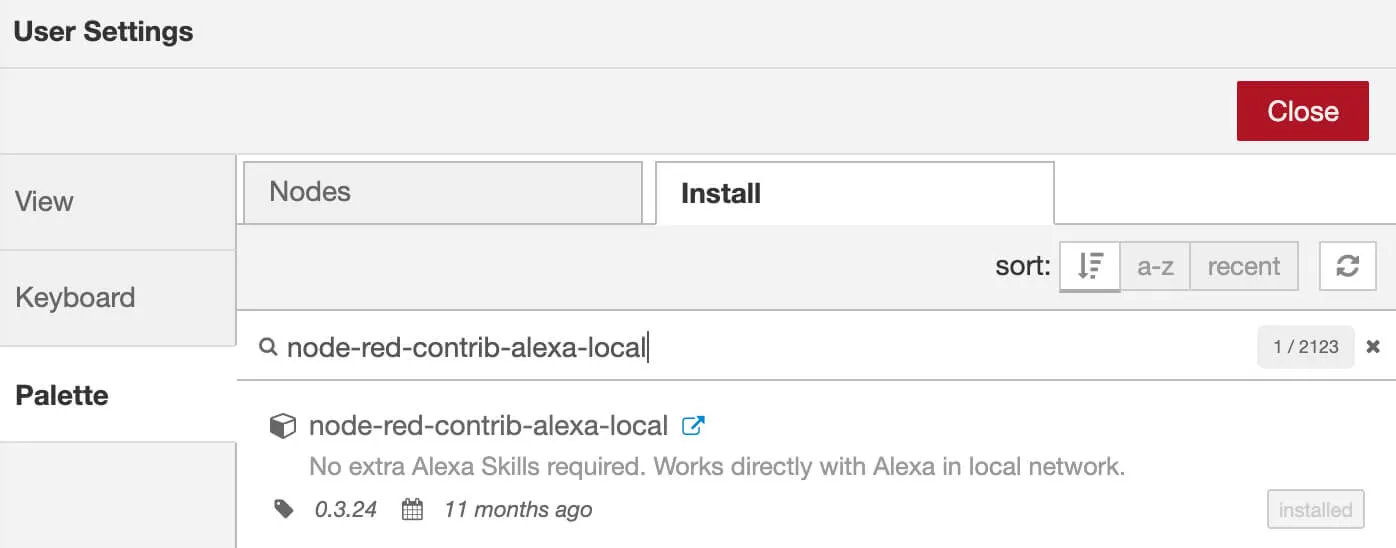1396x548 pixels.
Task: Switch to the Nodes tab
Action: 442,192
